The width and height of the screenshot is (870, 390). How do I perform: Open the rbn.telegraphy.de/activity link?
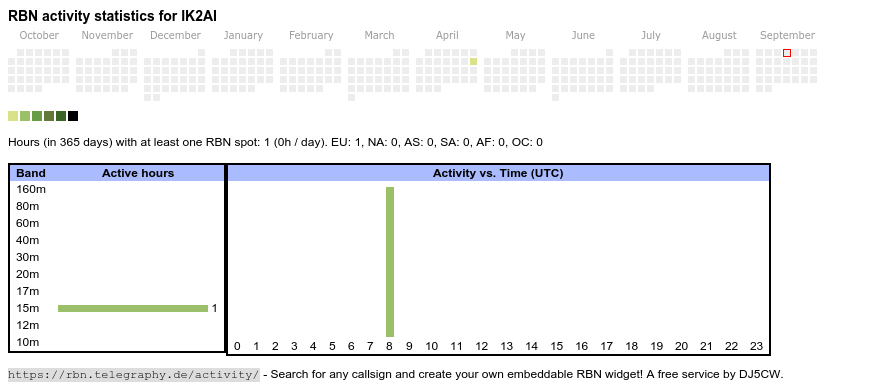(133, 374)
